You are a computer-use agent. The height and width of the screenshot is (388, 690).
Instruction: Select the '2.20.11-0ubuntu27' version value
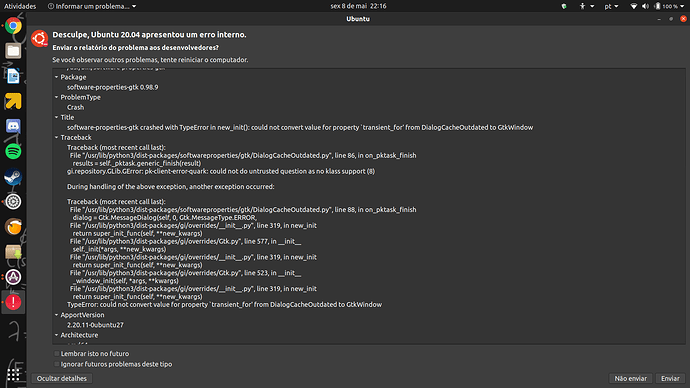pyautogui.click(x=95, y=325)
